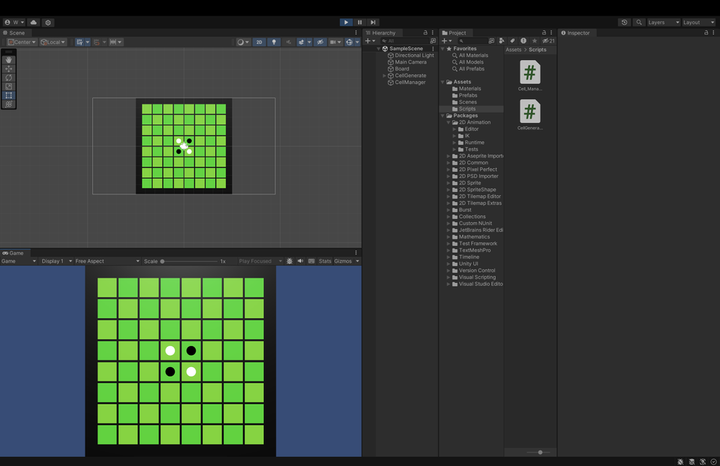Switch to the Inspector tab

click(x=578, y=33)
